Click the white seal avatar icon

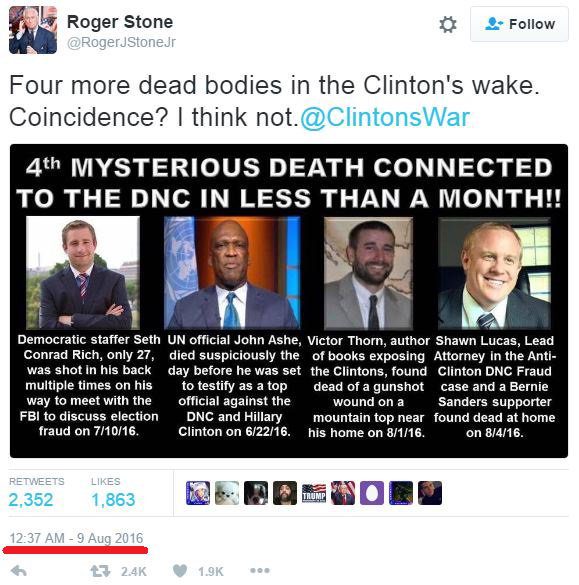227,493
